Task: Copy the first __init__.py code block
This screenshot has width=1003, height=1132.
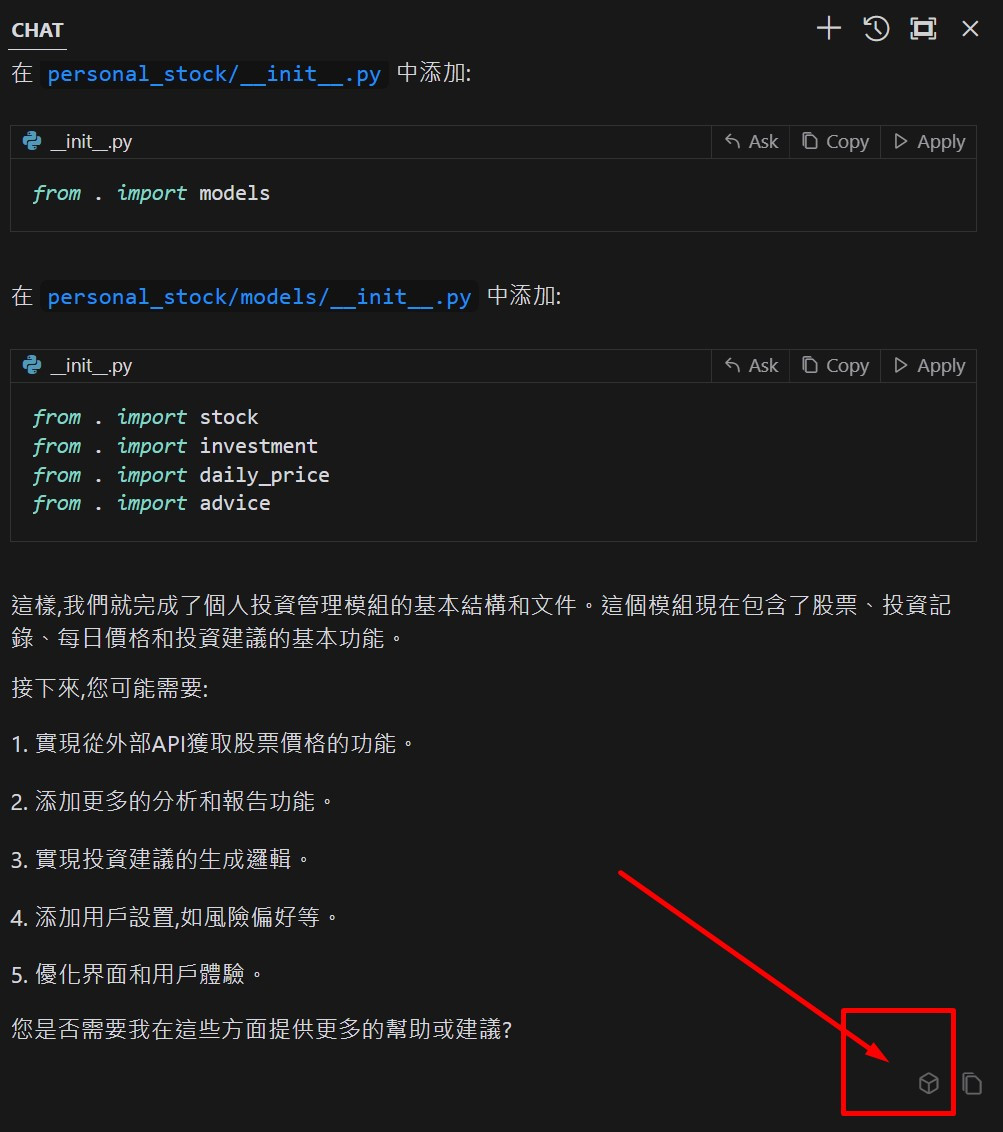Action: [835, 142]
